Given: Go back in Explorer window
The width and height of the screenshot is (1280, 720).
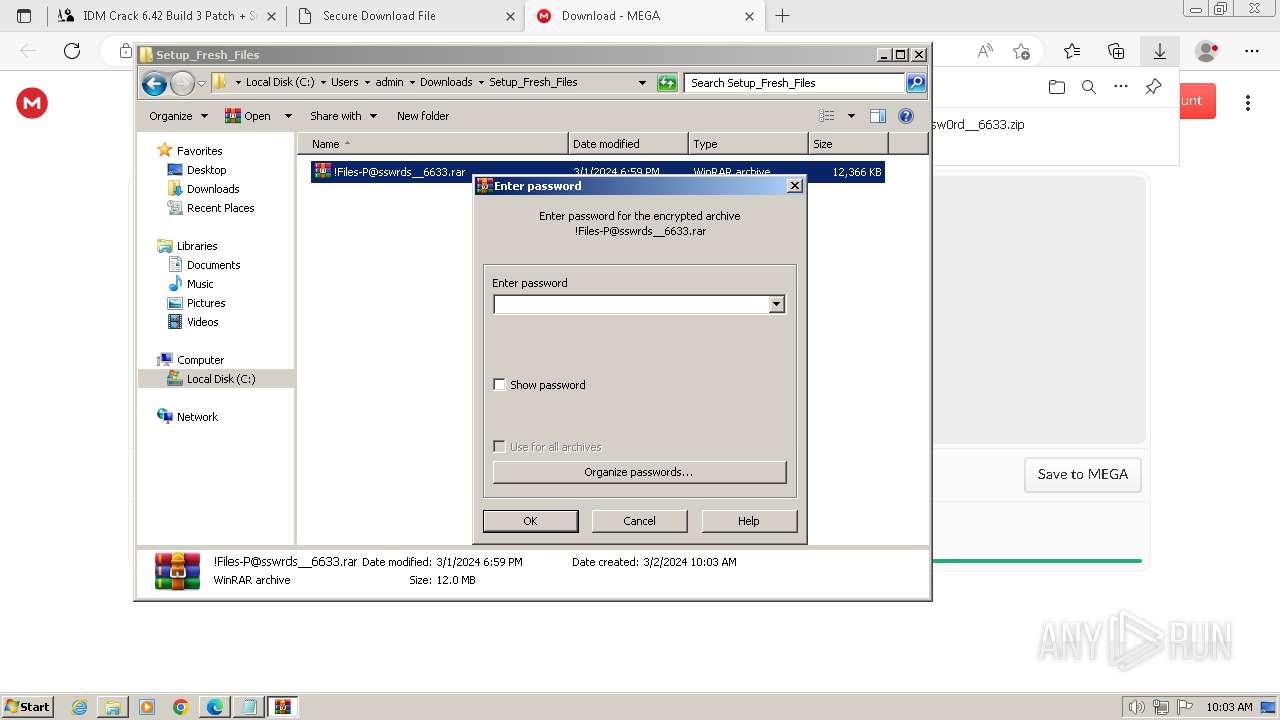Looking at the screenshot, I should pos(154,83).
